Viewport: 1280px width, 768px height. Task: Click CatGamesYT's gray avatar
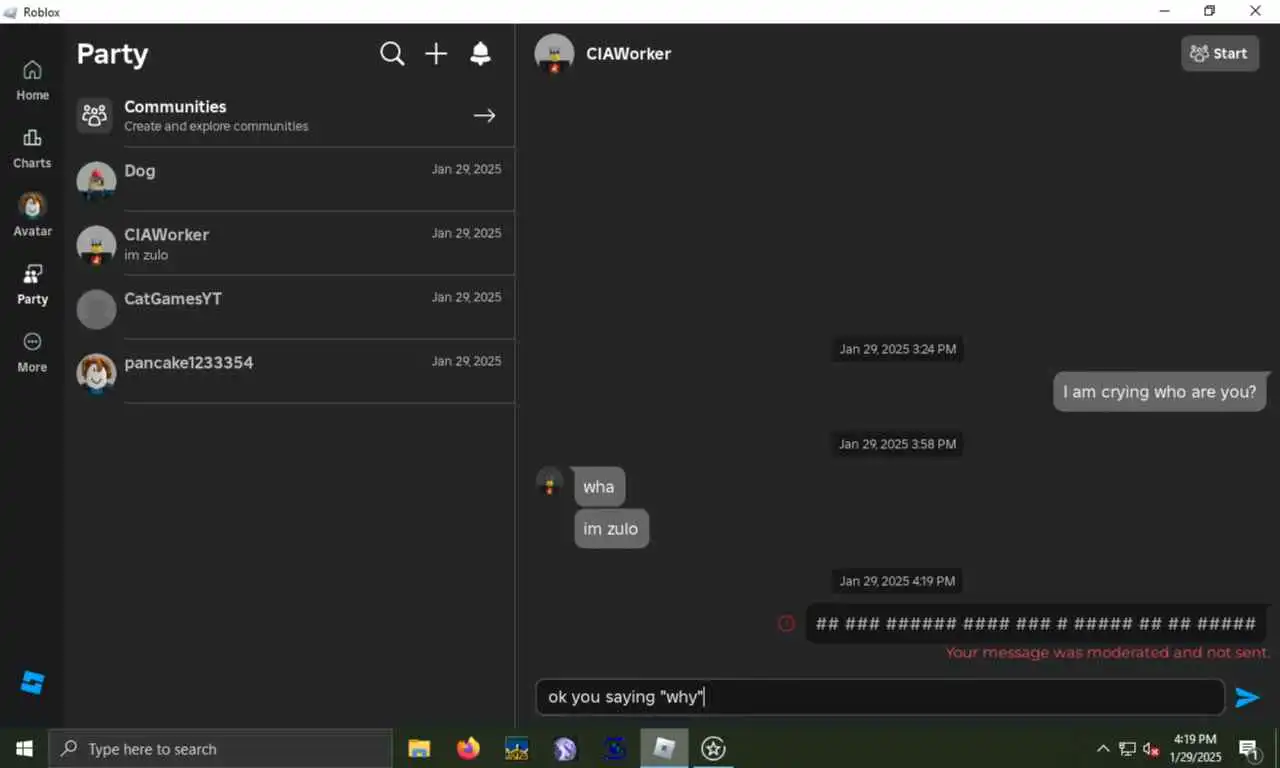[x=96, y=309]
